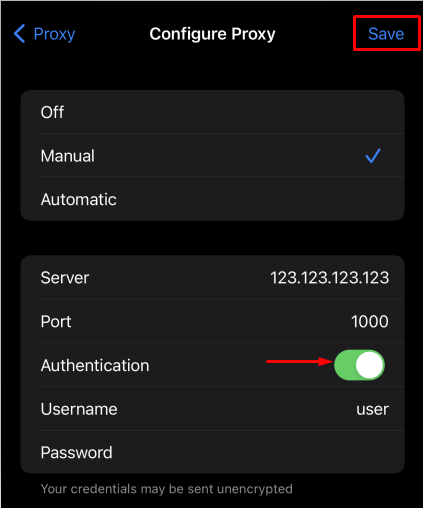Screen dimensions: 423x508
Task: Tap the Port row label
Action: [56, 322]
